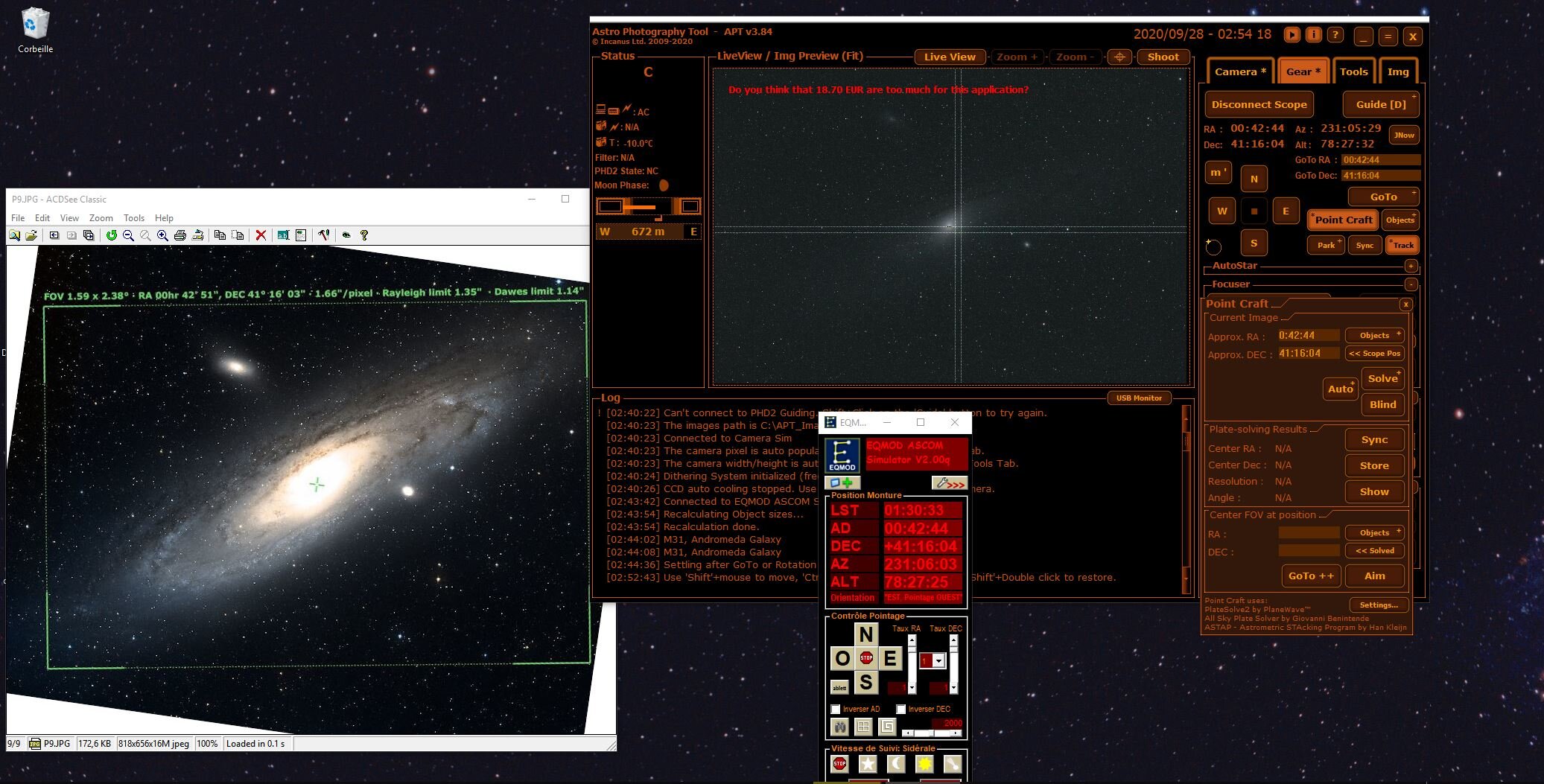Open the Tools menu in ACDSee

point(134,218)
